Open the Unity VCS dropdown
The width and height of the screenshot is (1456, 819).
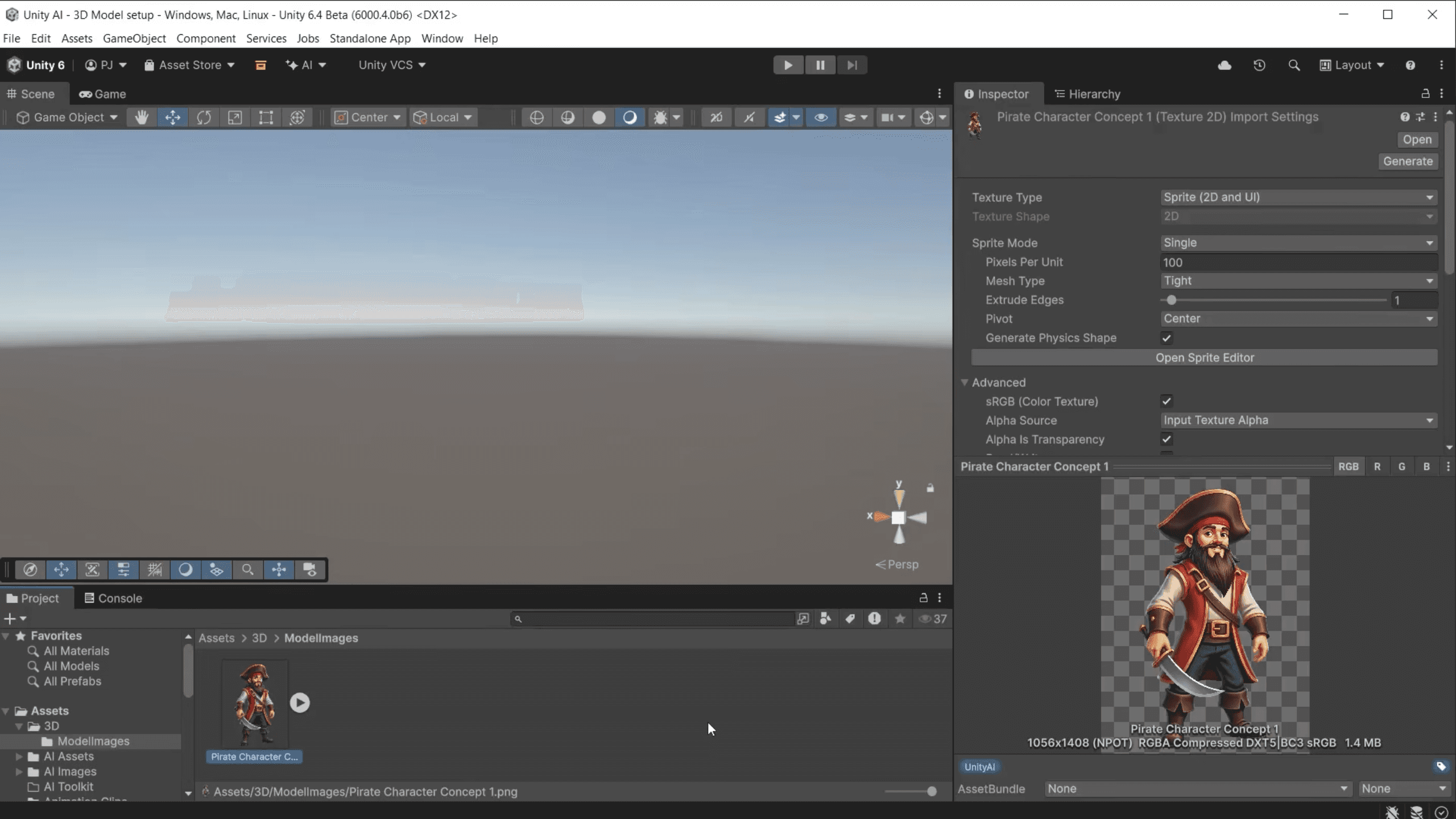391,65
